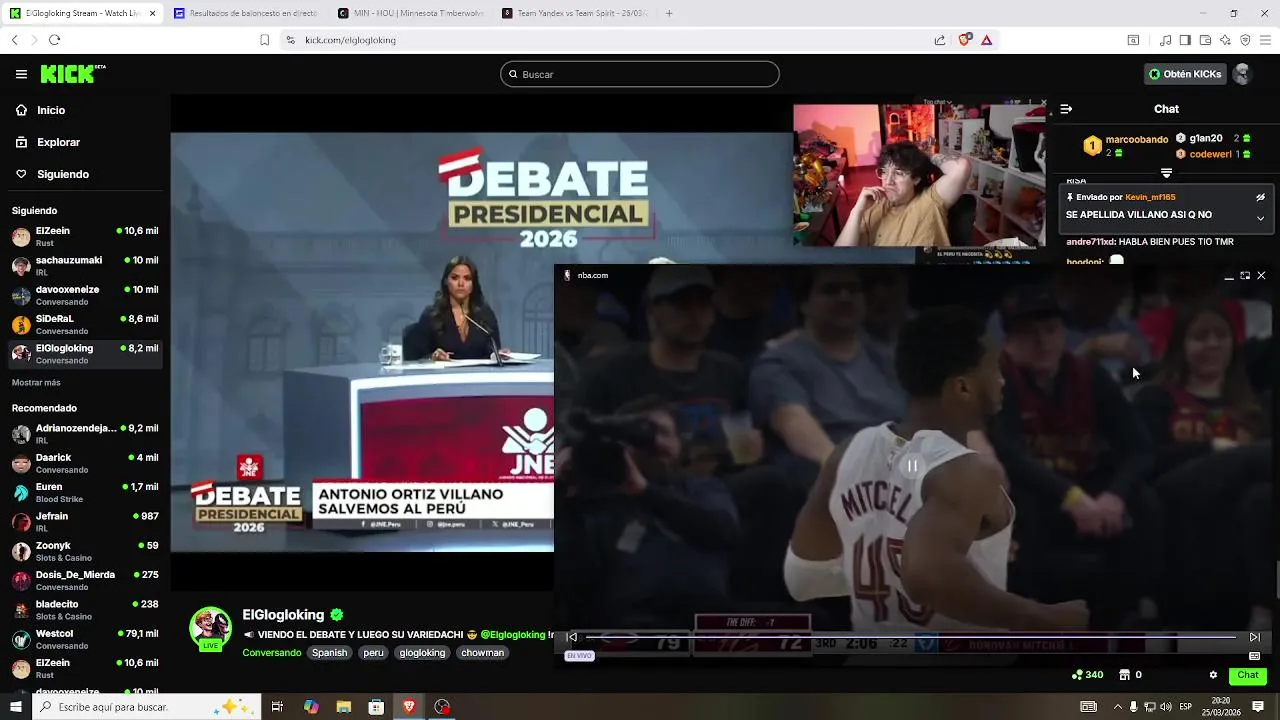Expand the pinned message chevron
Screen dimensions: 1280x720
tap(1260, 217)
